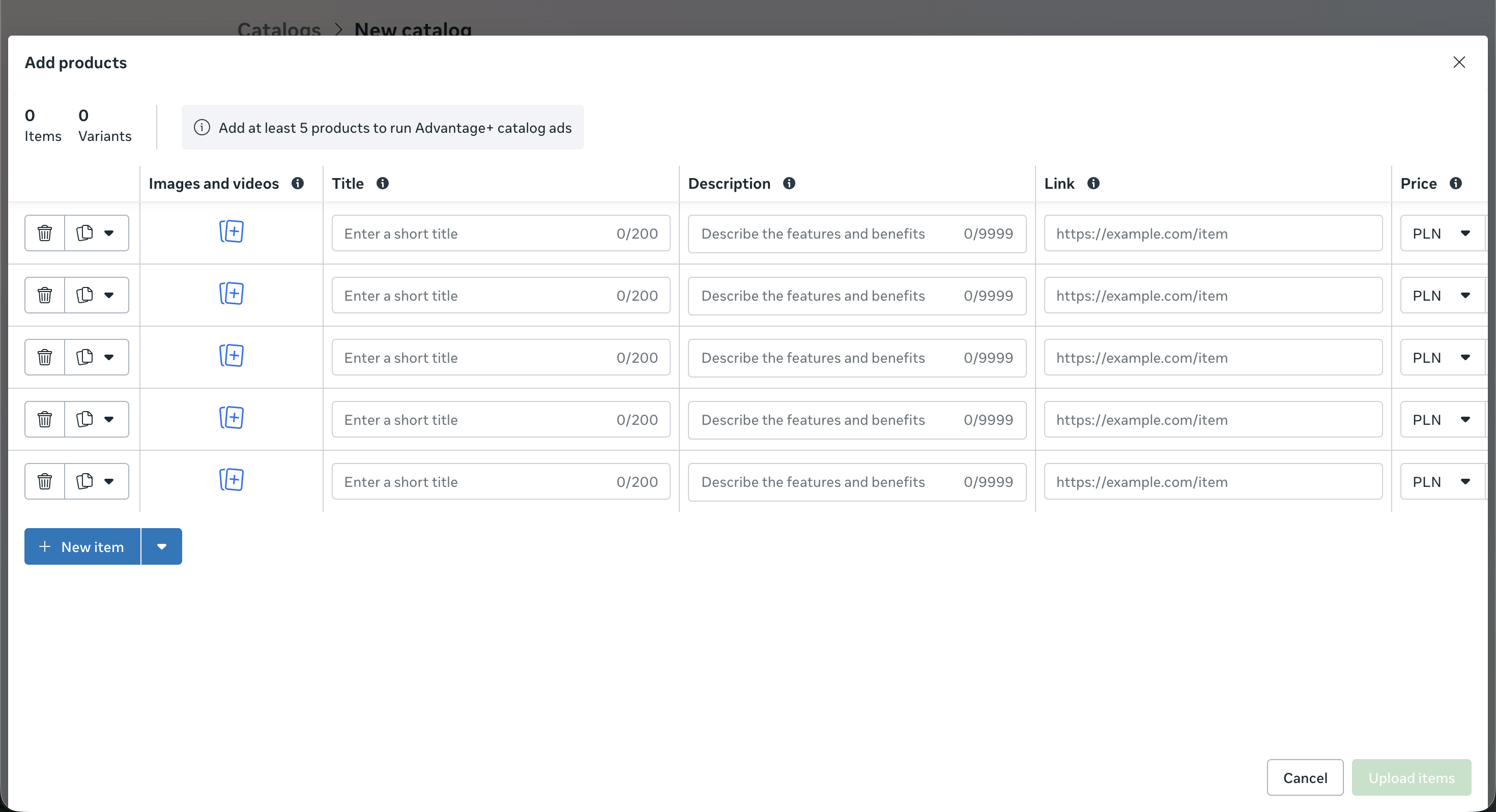Click the Upload items button
The image size is (1496, 812).
pos(1411,778)
